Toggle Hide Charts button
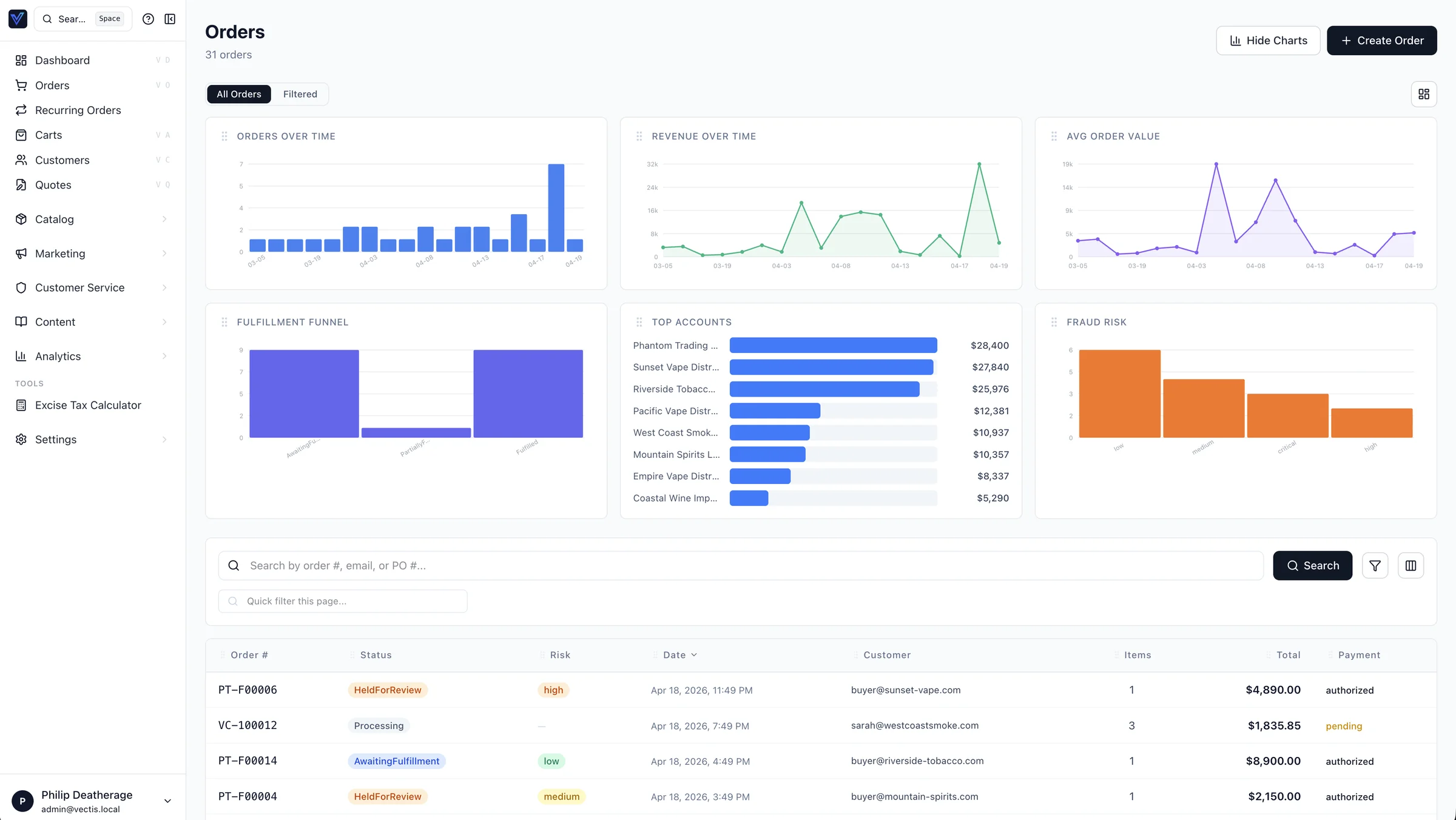The image size is (1456, 820). pos(1268,41)
